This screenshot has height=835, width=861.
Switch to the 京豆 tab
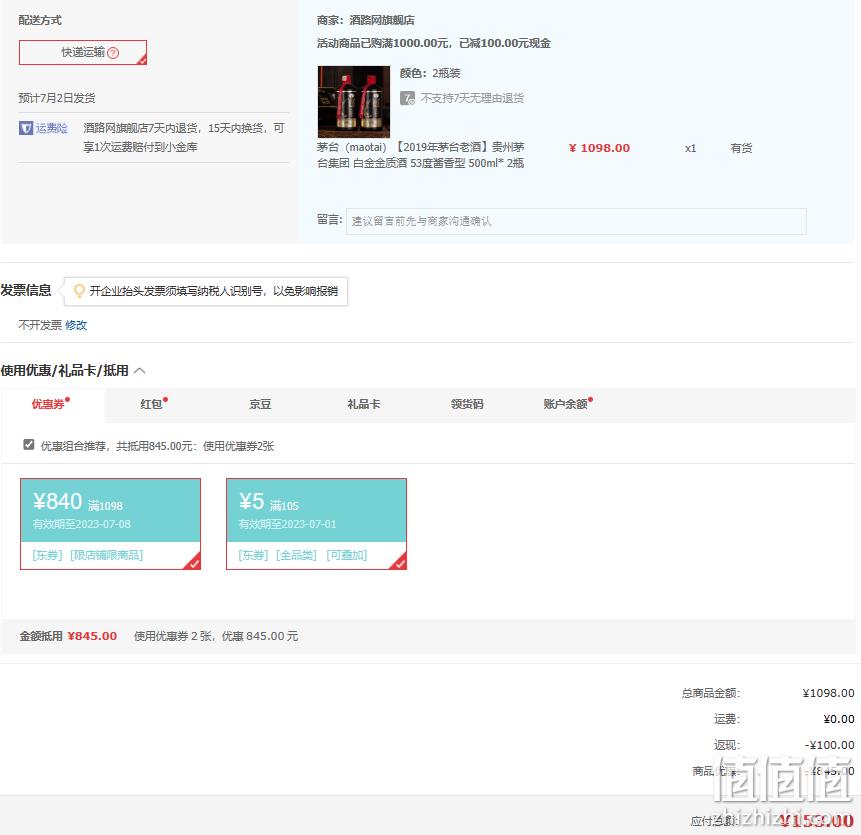point(260,404)
